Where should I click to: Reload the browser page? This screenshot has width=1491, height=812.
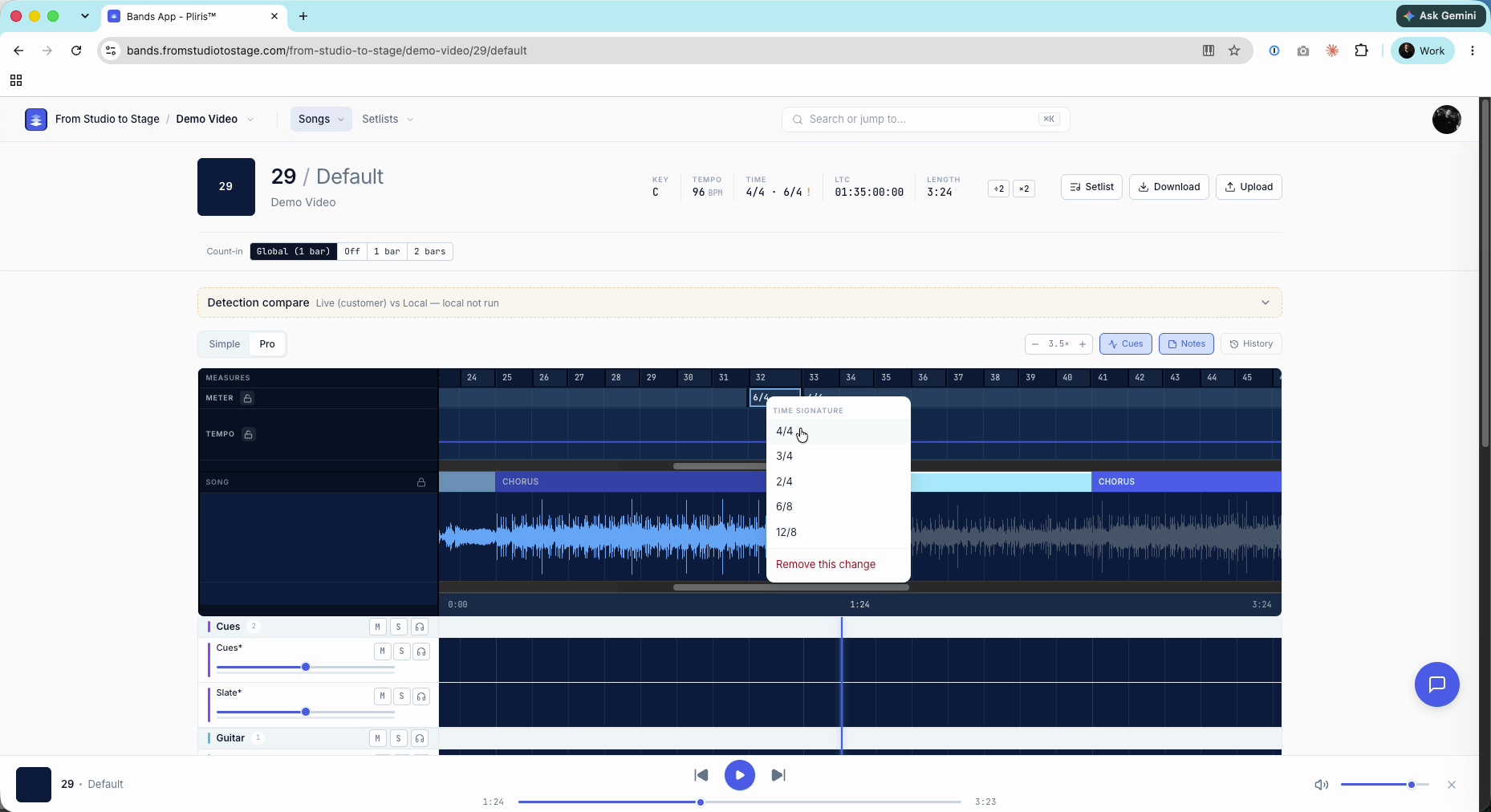[76, 51]
